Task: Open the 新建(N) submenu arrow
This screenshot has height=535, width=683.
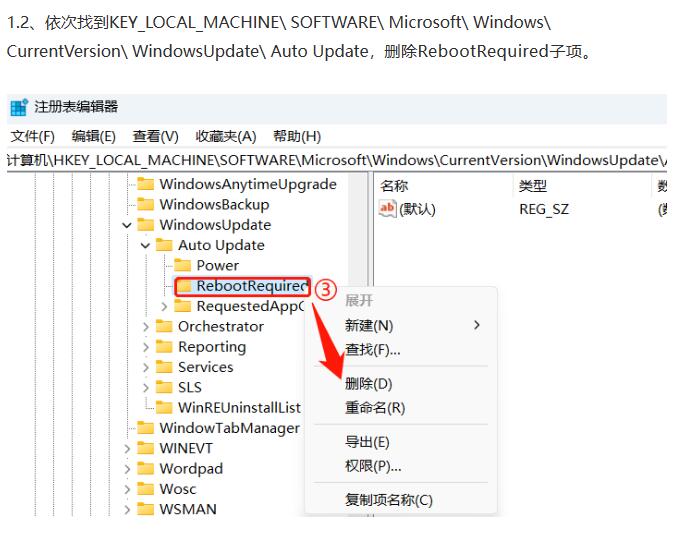Action: 477,325
